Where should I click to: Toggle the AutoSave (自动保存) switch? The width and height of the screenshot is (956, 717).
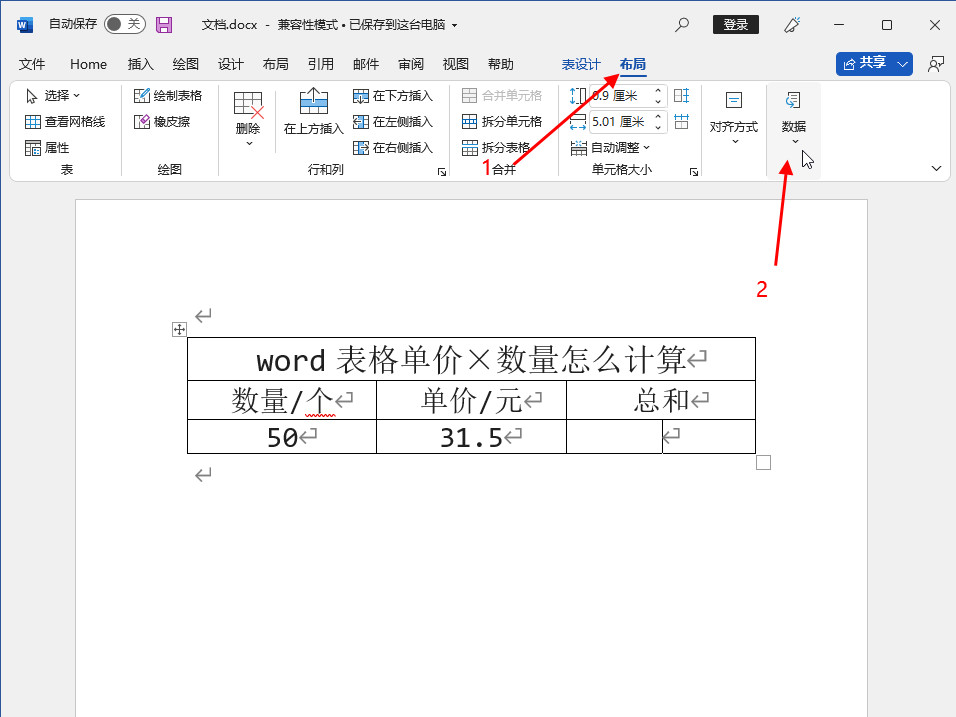124,24
